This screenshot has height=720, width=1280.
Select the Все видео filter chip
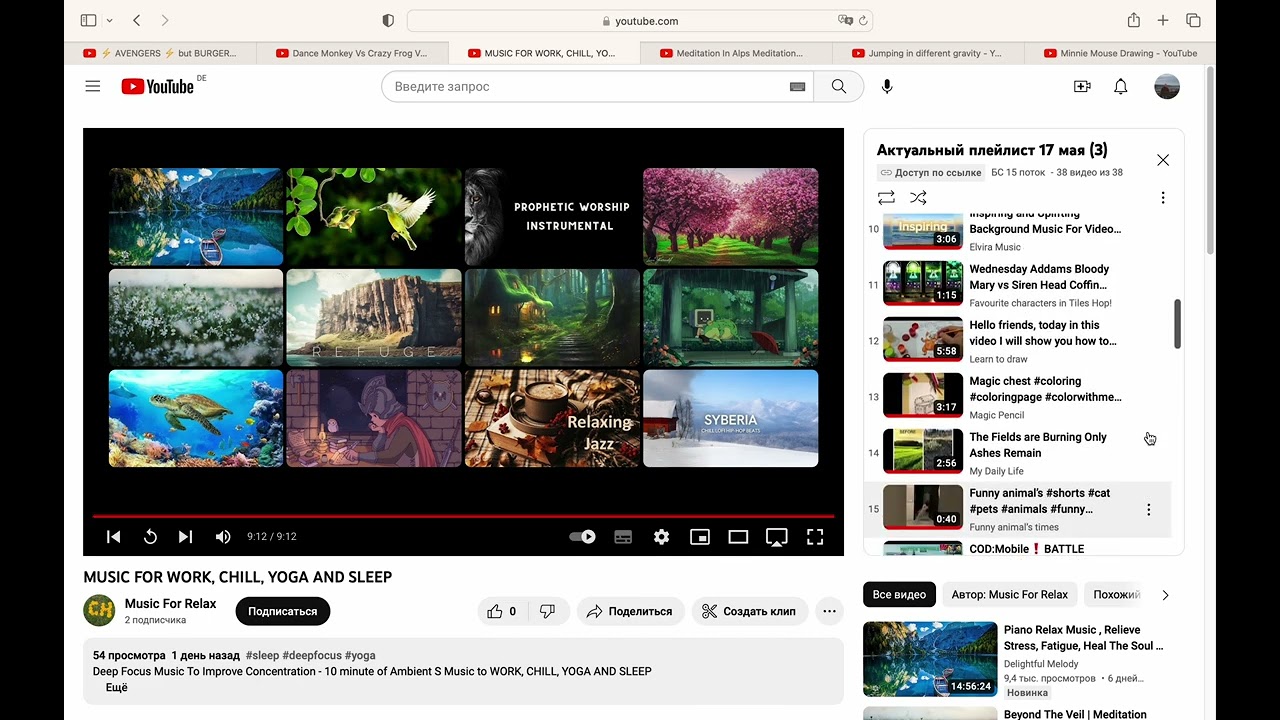899,595
